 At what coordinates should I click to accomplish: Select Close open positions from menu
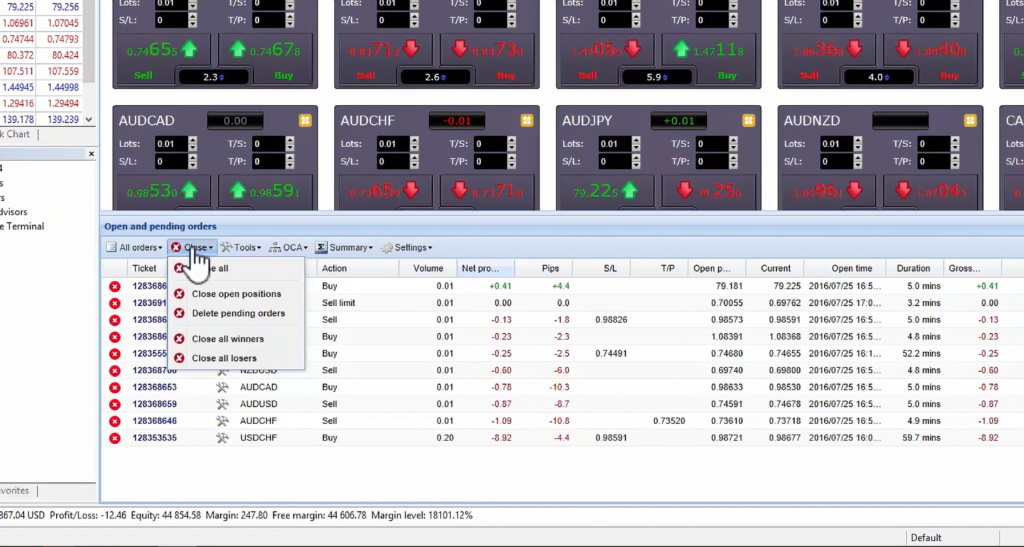pyautogui.click(x=236, y=294)
